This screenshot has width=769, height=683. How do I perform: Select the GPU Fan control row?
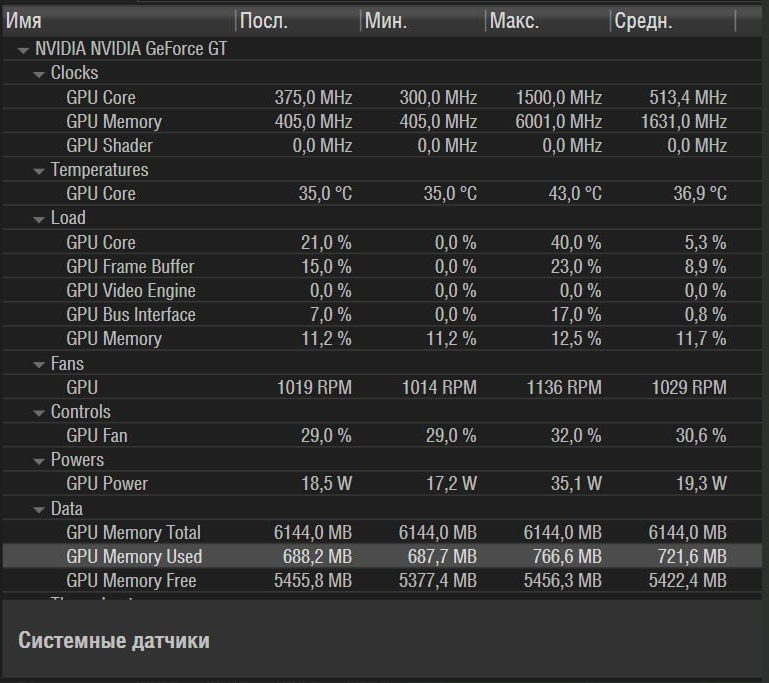(x=383, y=435)
